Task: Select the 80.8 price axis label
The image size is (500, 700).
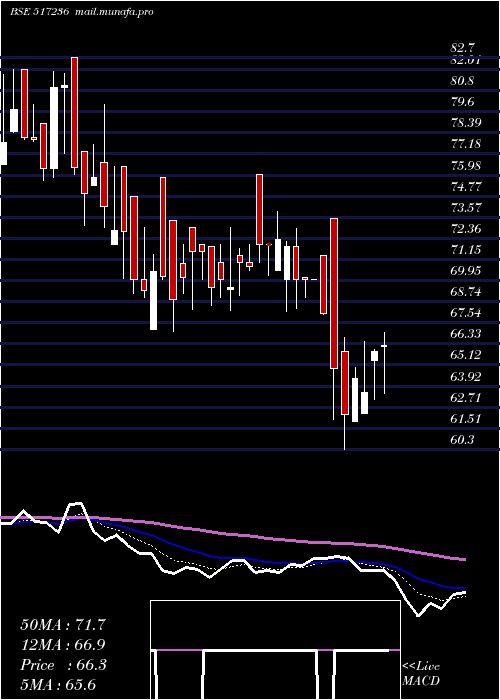Action: click(462, 81)
